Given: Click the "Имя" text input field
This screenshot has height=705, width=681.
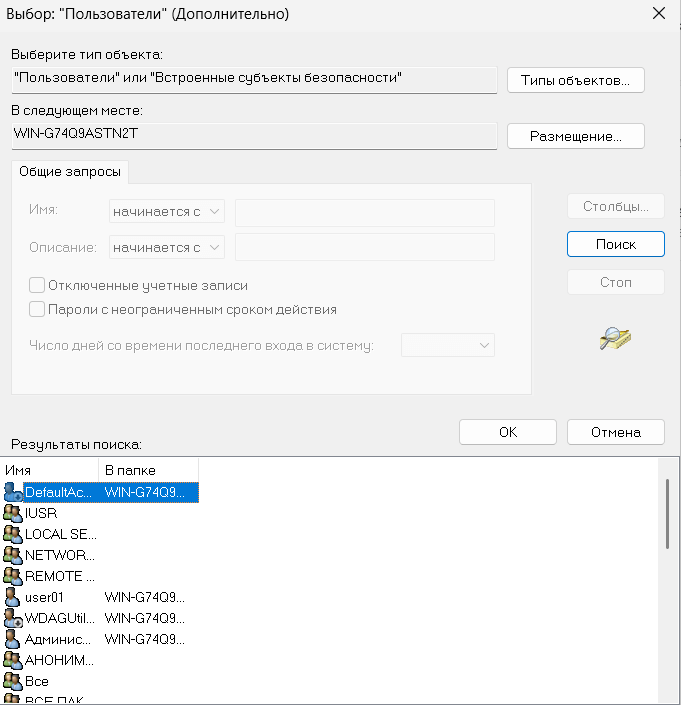Looking at the screenshot, I should click(x=364, y=212).
